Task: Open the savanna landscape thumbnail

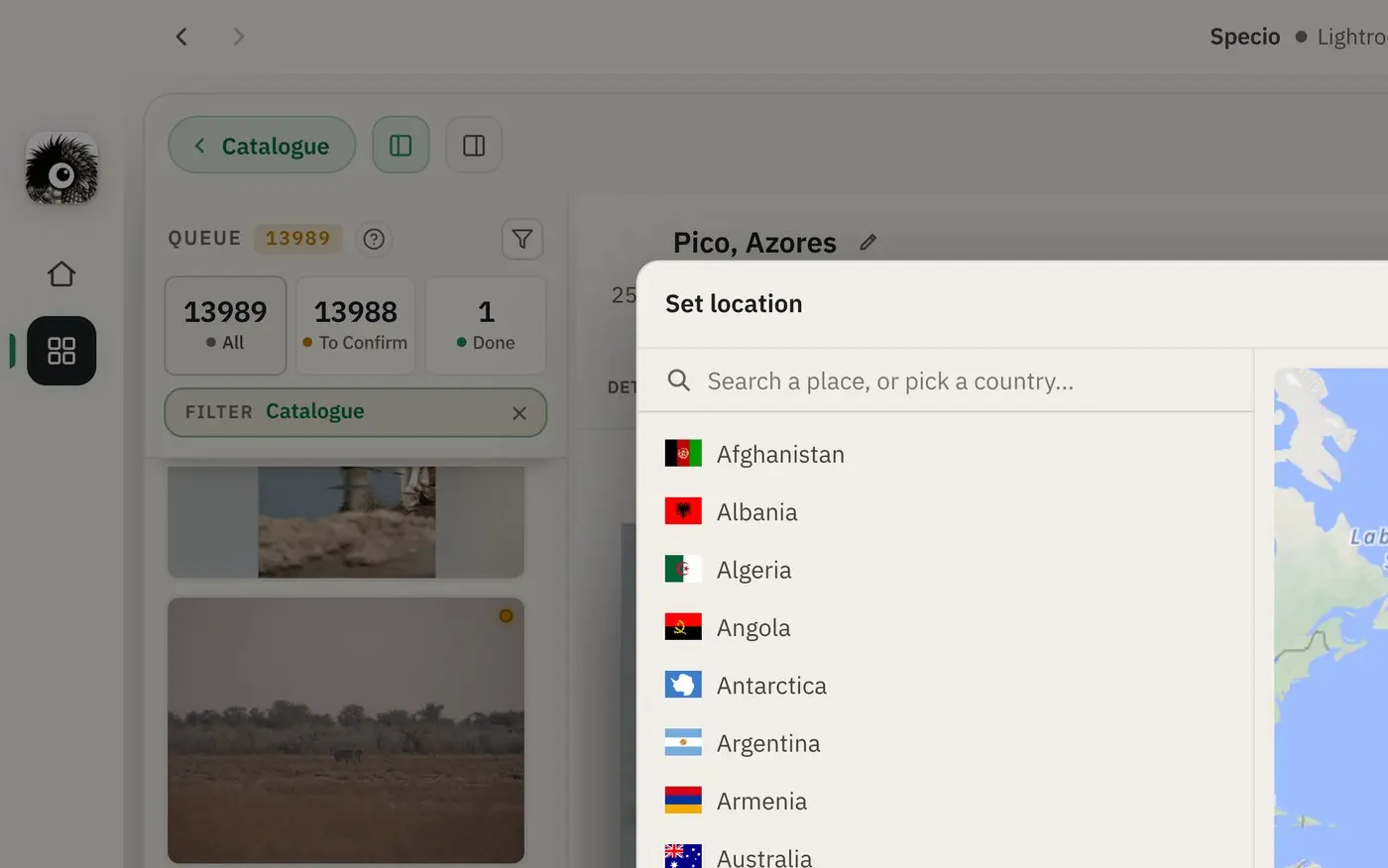Action: [346, 730]
